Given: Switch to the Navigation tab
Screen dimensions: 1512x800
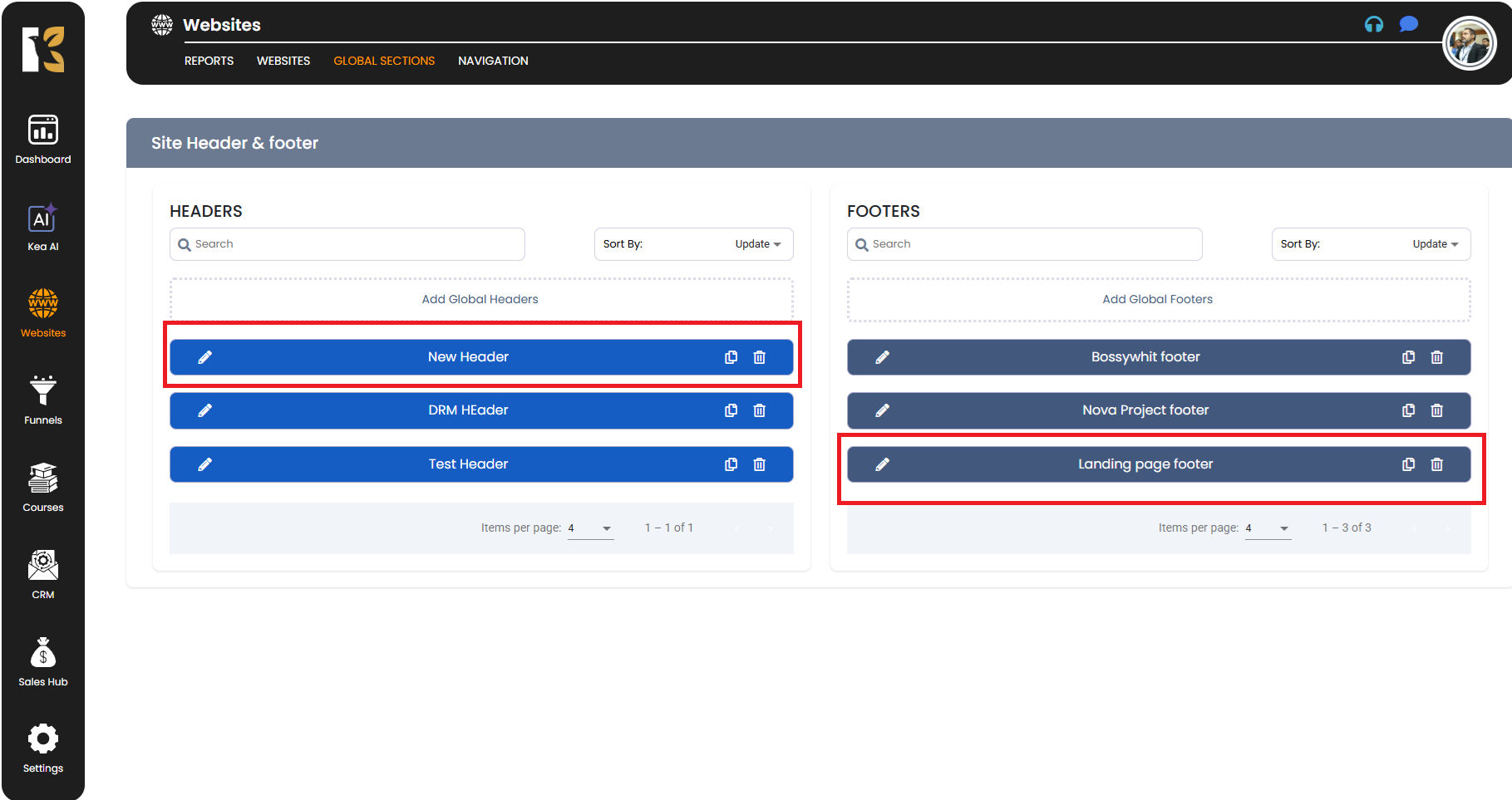Looking at the screenshot, I should [493, 61].
